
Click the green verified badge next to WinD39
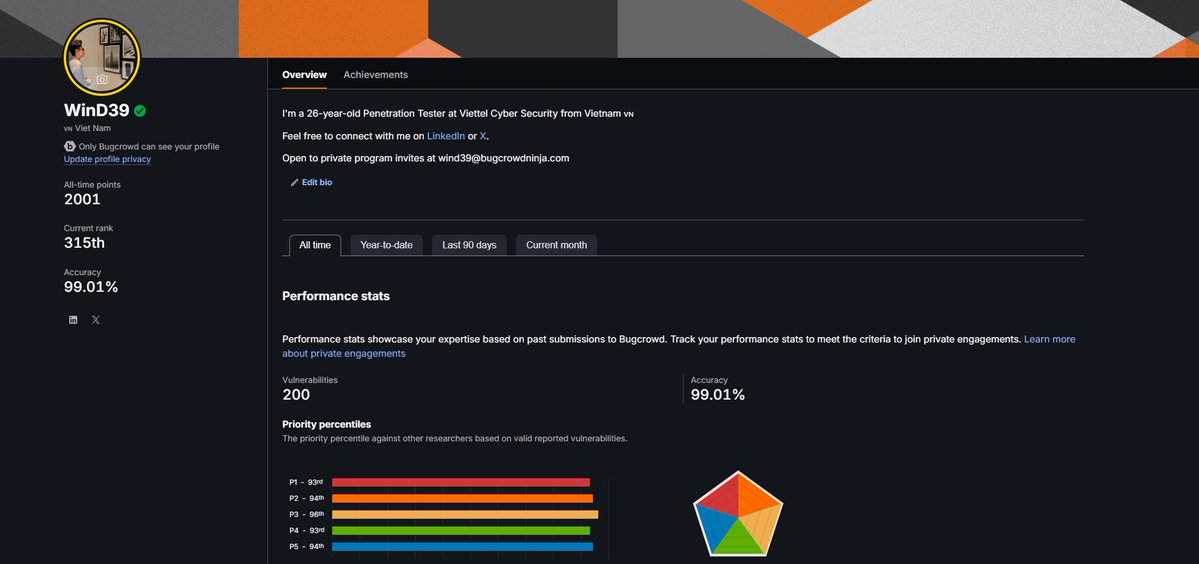tap(140, 111)
